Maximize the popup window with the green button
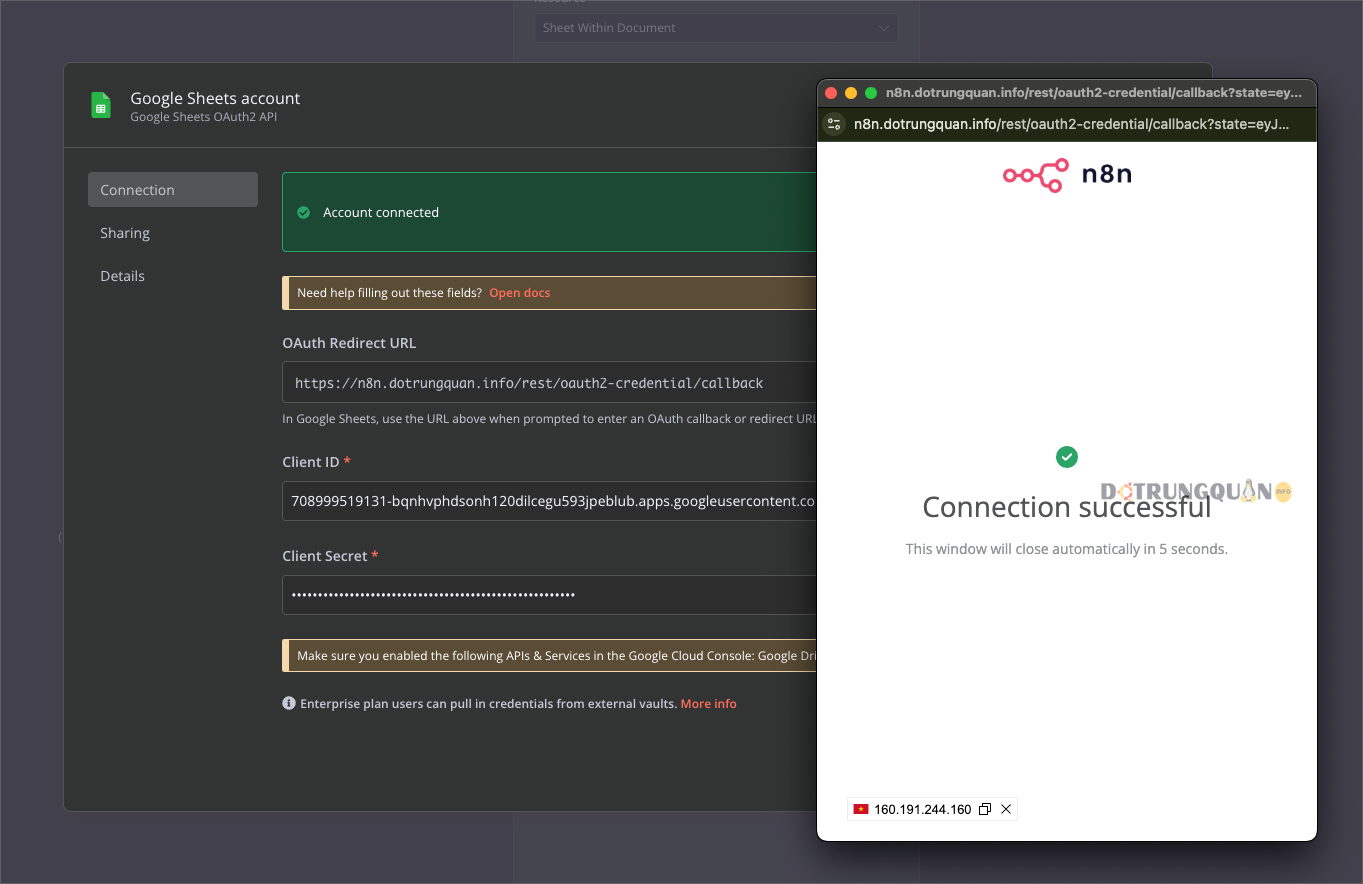The width and height of the screenshot is (1363, 884). coord(871,93)
